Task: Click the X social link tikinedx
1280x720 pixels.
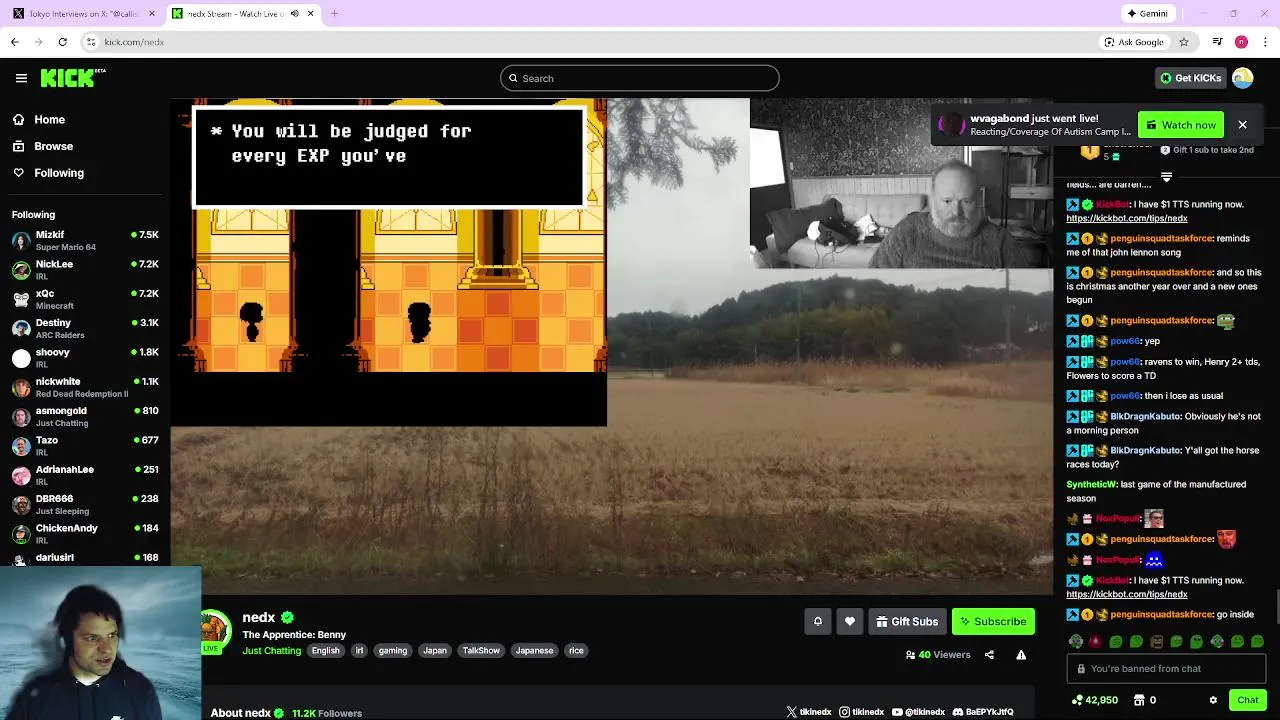Action: [x=808, y=712]
